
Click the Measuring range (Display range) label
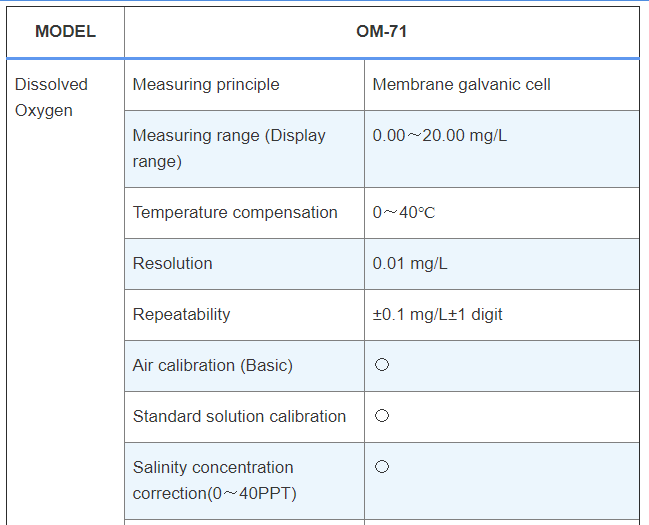pyautogui.click(x=229, y=148)
